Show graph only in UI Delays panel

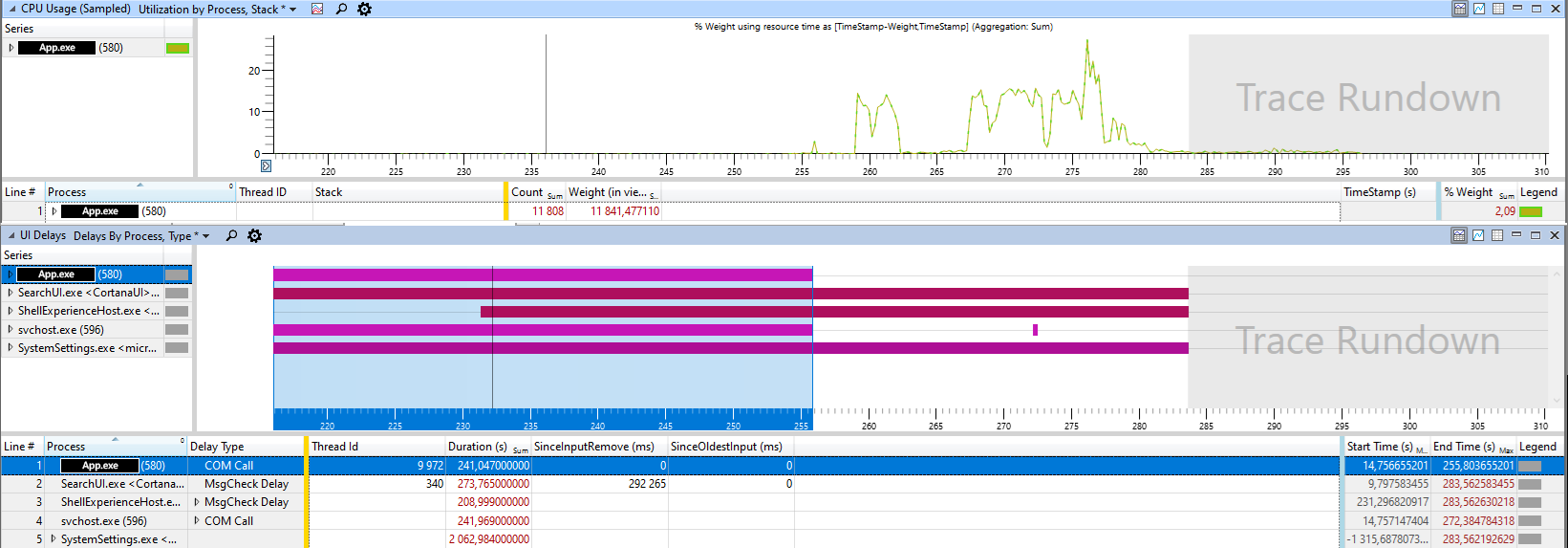1478,235
